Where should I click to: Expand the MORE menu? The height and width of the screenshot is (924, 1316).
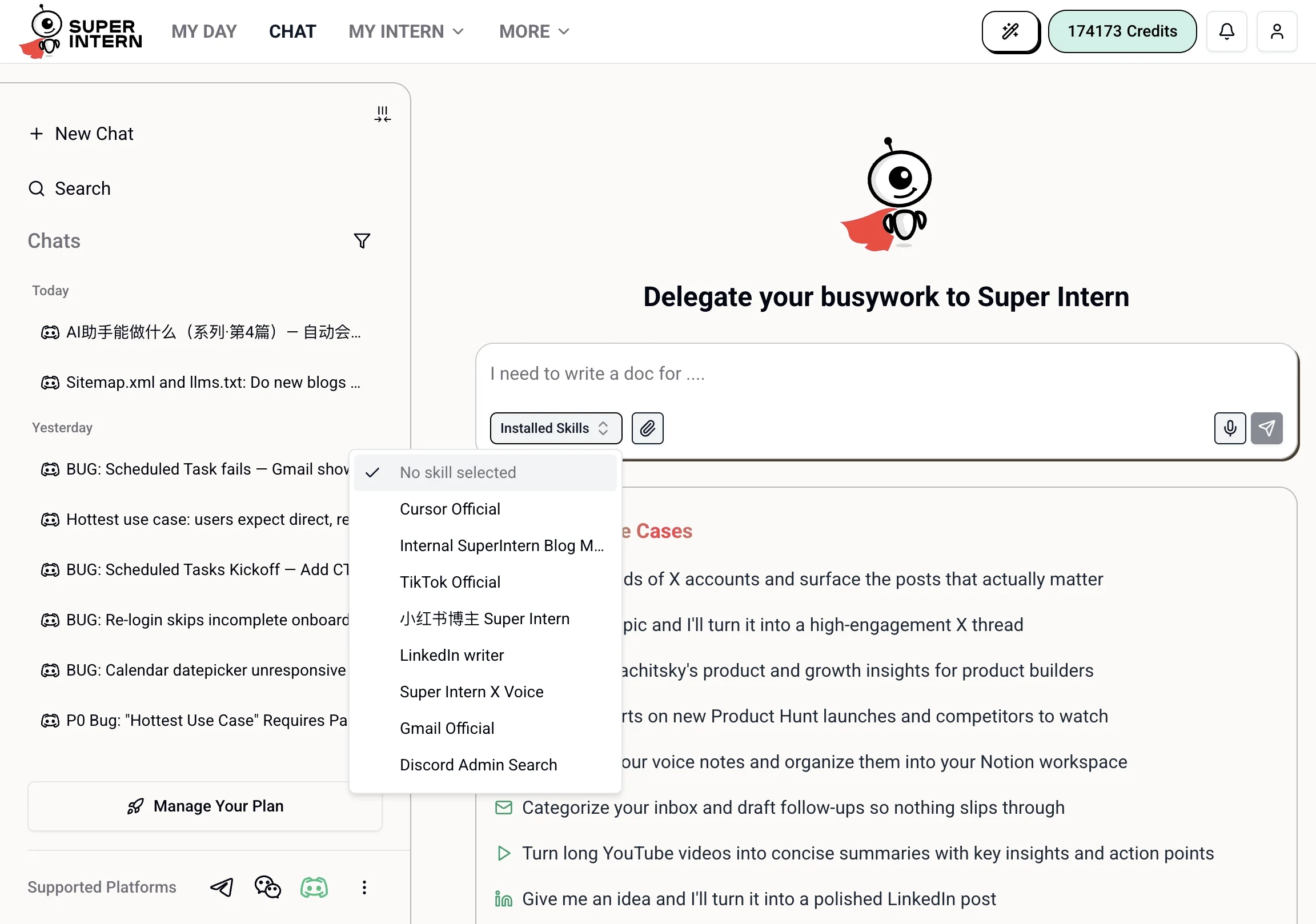click(534, 31)
